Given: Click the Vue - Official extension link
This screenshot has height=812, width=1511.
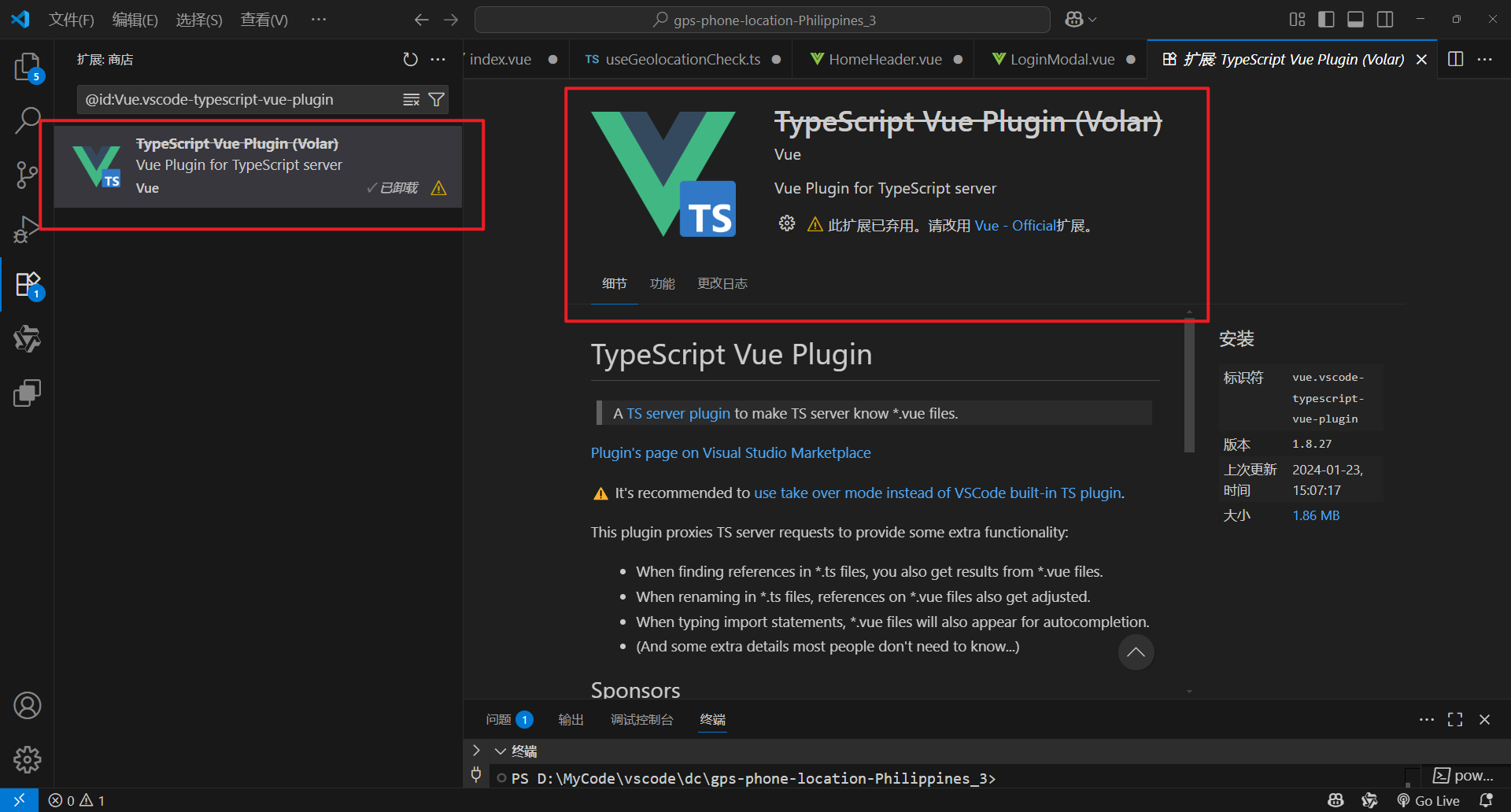Looking at the screenshot, I should (x=1015, y=225).
